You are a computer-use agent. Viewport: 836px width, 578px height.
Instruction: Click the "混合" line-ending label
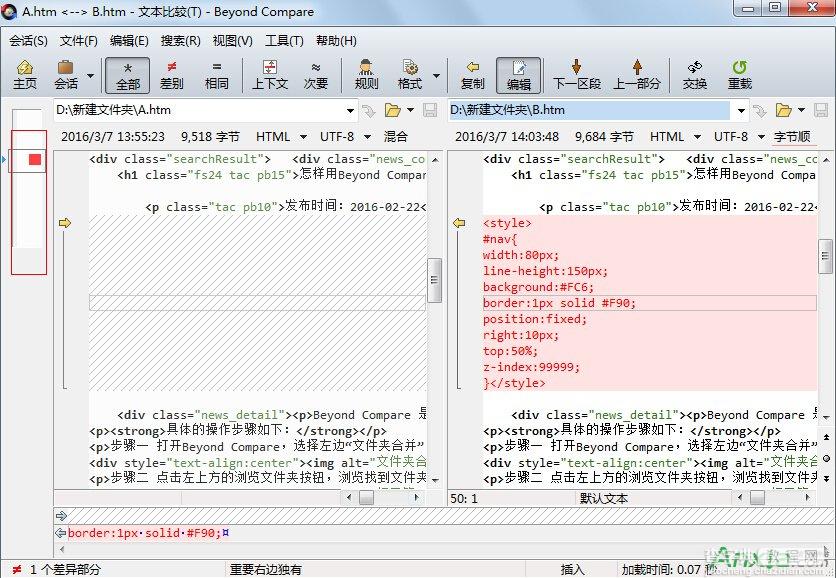(x=395, y=137)
